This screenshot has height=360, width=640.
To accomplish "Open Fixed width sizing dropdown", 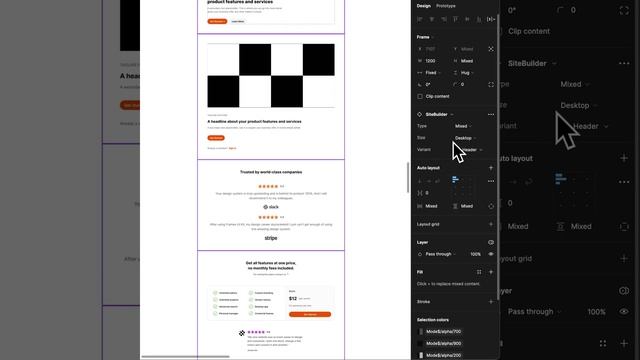I will pos(433,73).
